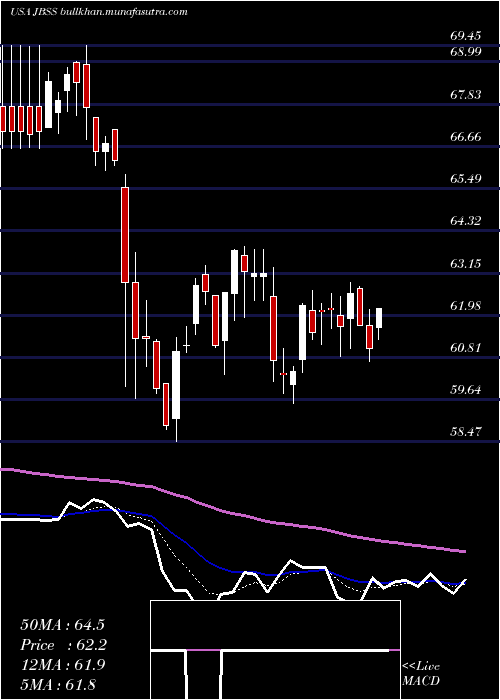
Task: Click the 63.15 price level label
Action: (x=466, y=263)
